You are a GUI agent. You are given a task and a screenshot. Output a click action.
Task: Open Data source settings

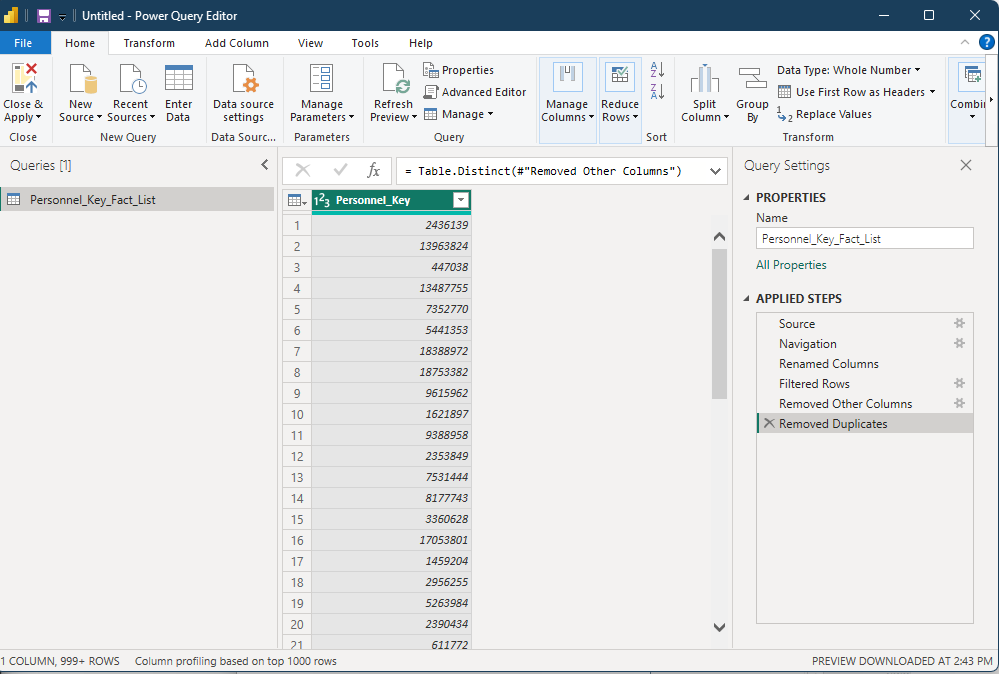pyautogui.click(x=243, y=91)
